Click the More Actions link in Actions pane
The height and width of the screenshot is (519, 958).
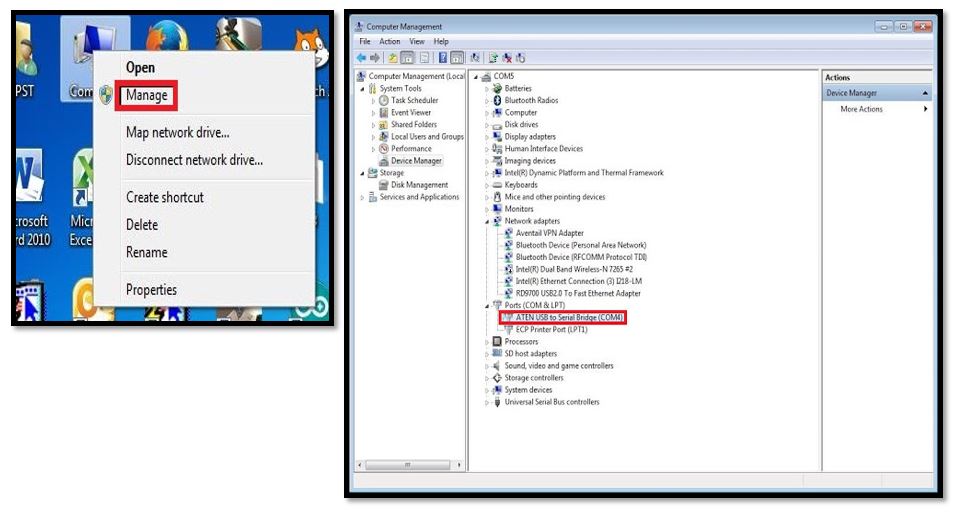pyautogui.click(x=861, y=109)
